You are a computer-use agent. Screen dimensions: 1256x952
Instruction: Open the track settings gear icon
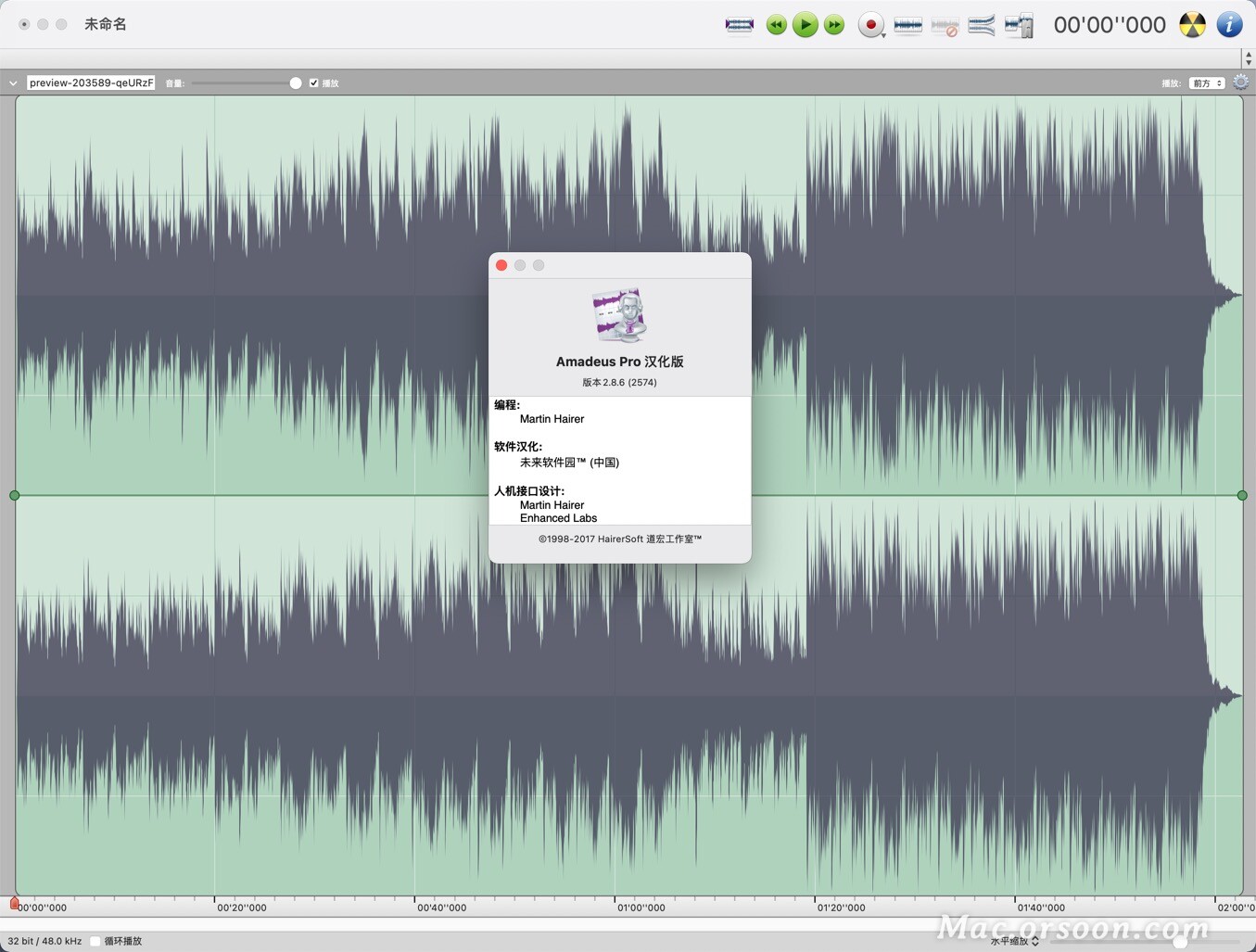[1240, 83]
